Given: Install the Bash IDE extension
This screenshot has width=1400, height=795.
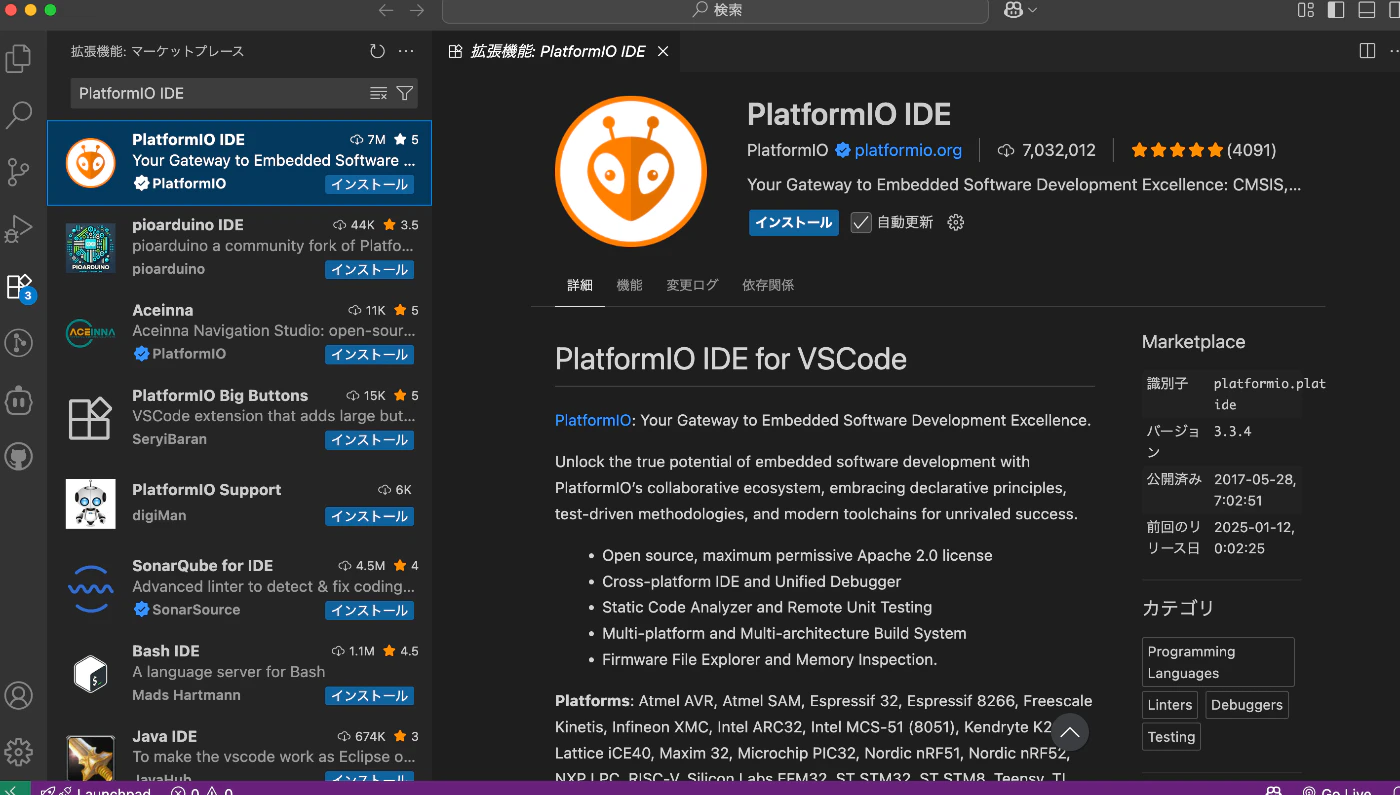Looking at the screenshot, I should tap(369, 695).
